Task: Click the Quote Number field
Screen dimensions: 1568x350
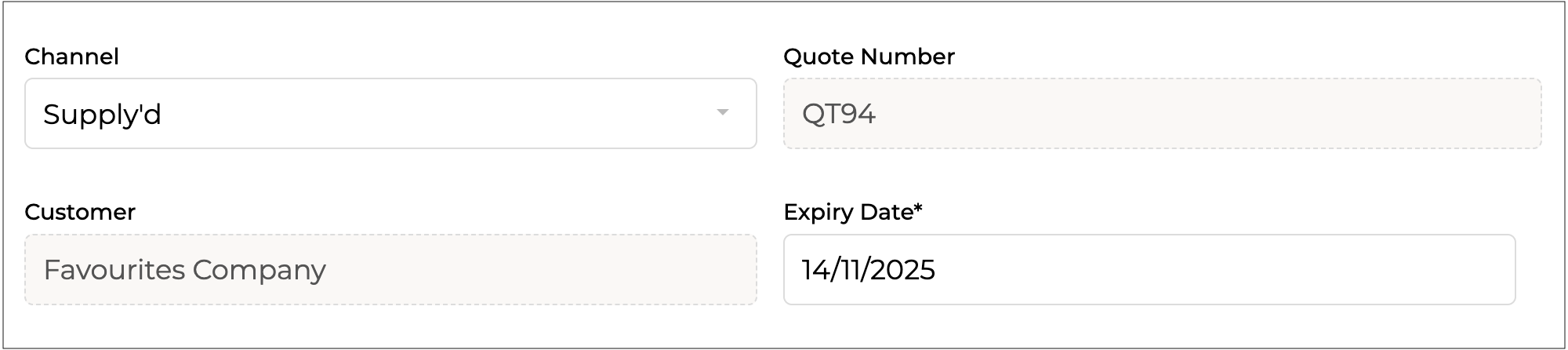Action: (x=1162, y=113)
